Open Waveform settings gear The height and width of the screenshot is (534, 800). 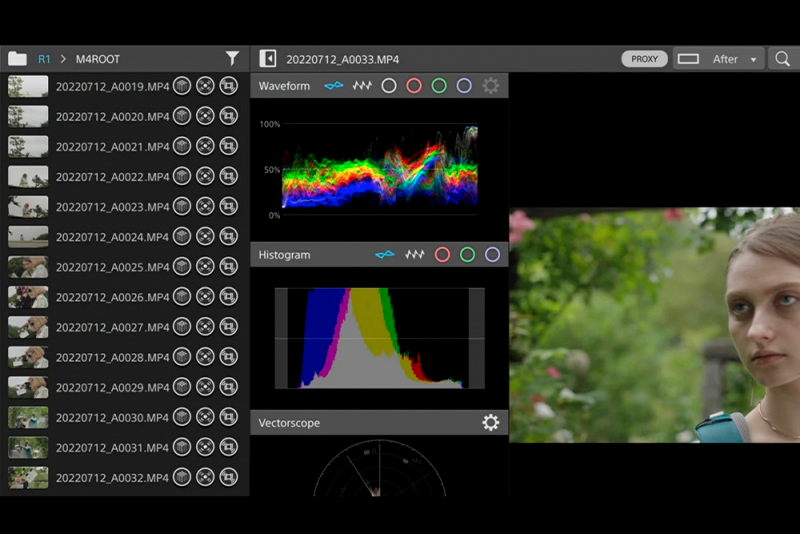pos(490,86)
